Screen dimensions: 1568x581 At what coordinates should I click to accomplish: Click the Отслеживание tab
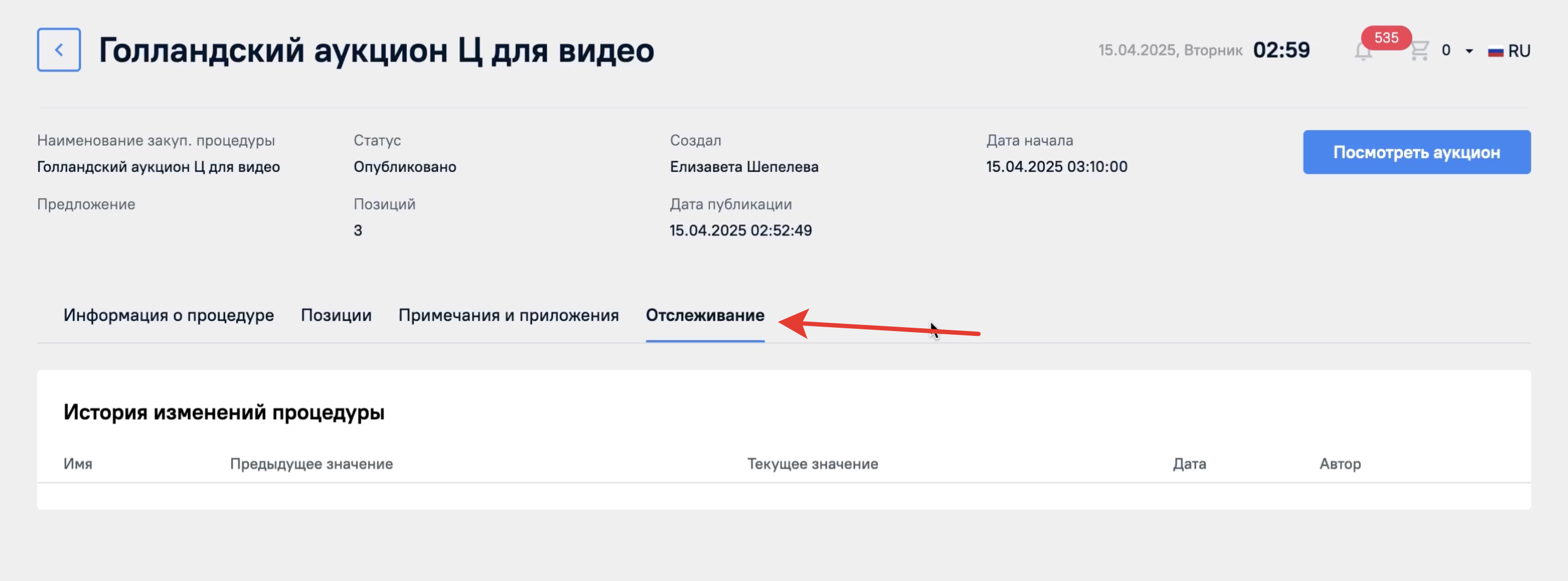pyautogui.click(x=705, y=316)
